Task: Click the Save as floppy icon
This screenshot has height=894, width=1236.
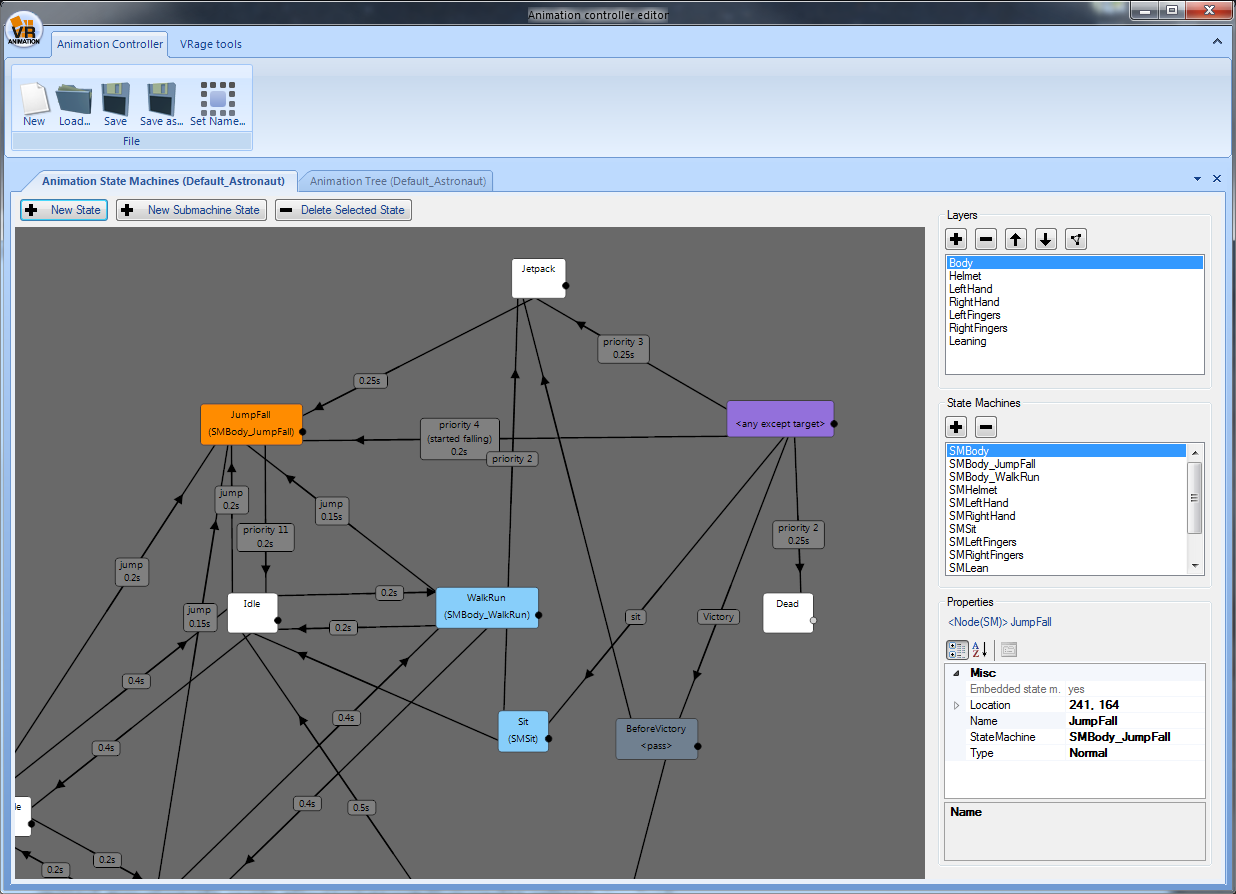Action: coord(161,100)
